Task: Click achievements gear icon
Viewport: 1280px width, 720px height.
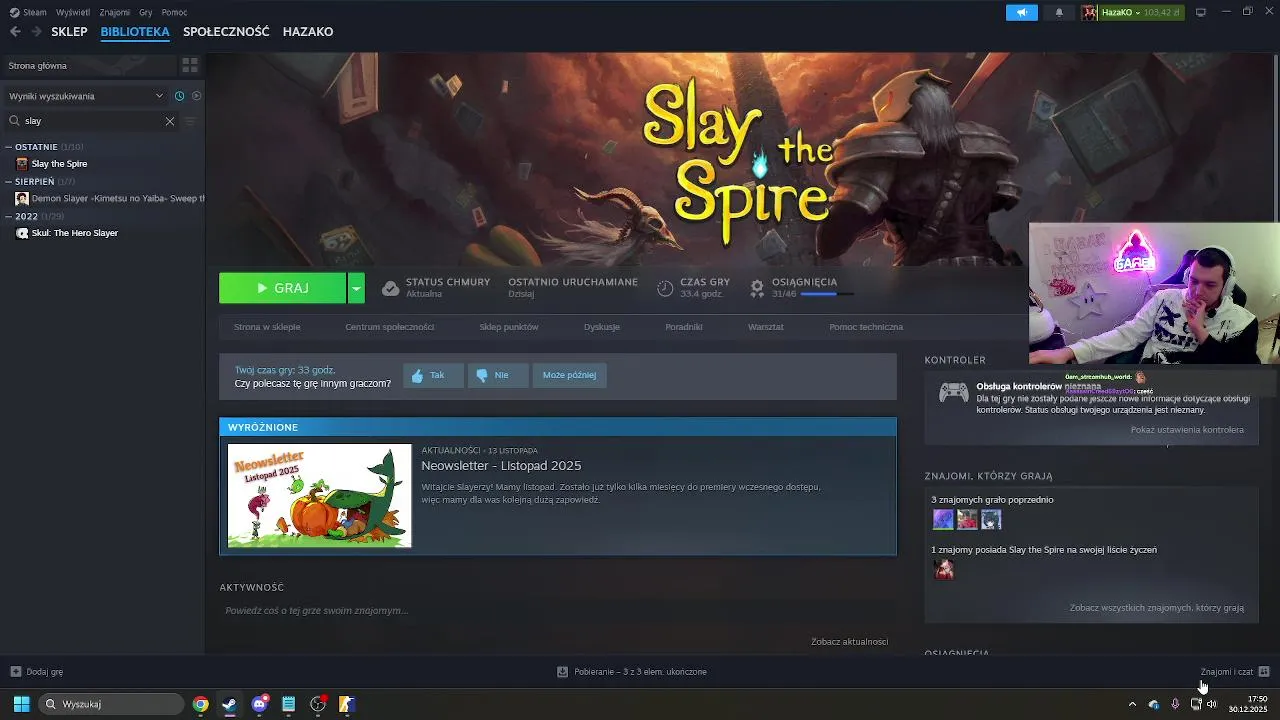Action: (x=757, y=288)
